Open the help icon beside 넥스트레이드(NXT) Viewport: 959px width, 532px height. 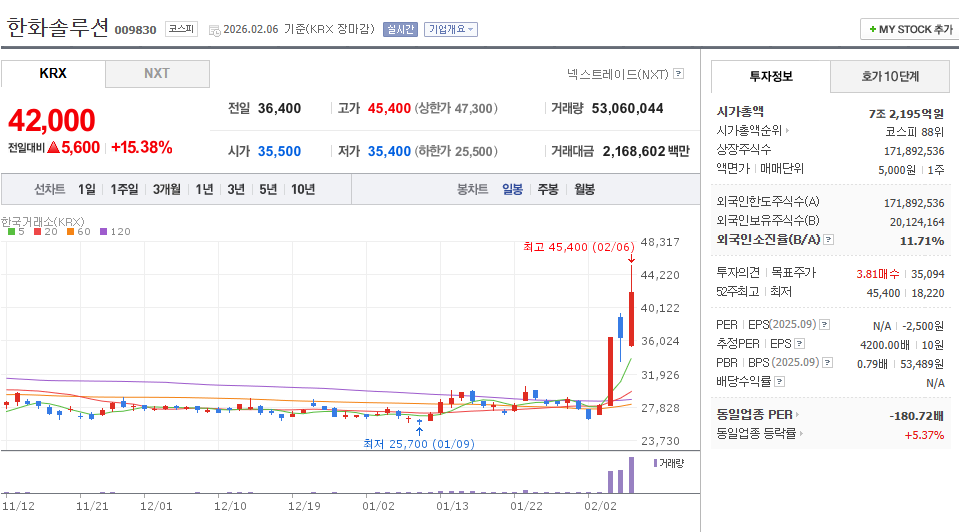click(678, 74)
